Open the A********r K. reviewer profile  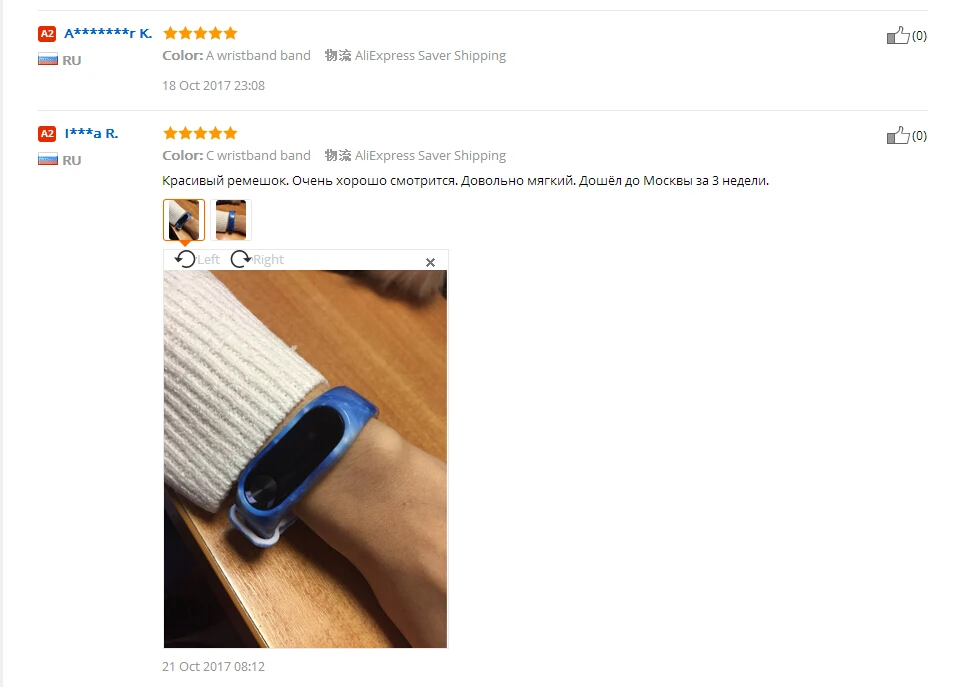tap(108, 33)
